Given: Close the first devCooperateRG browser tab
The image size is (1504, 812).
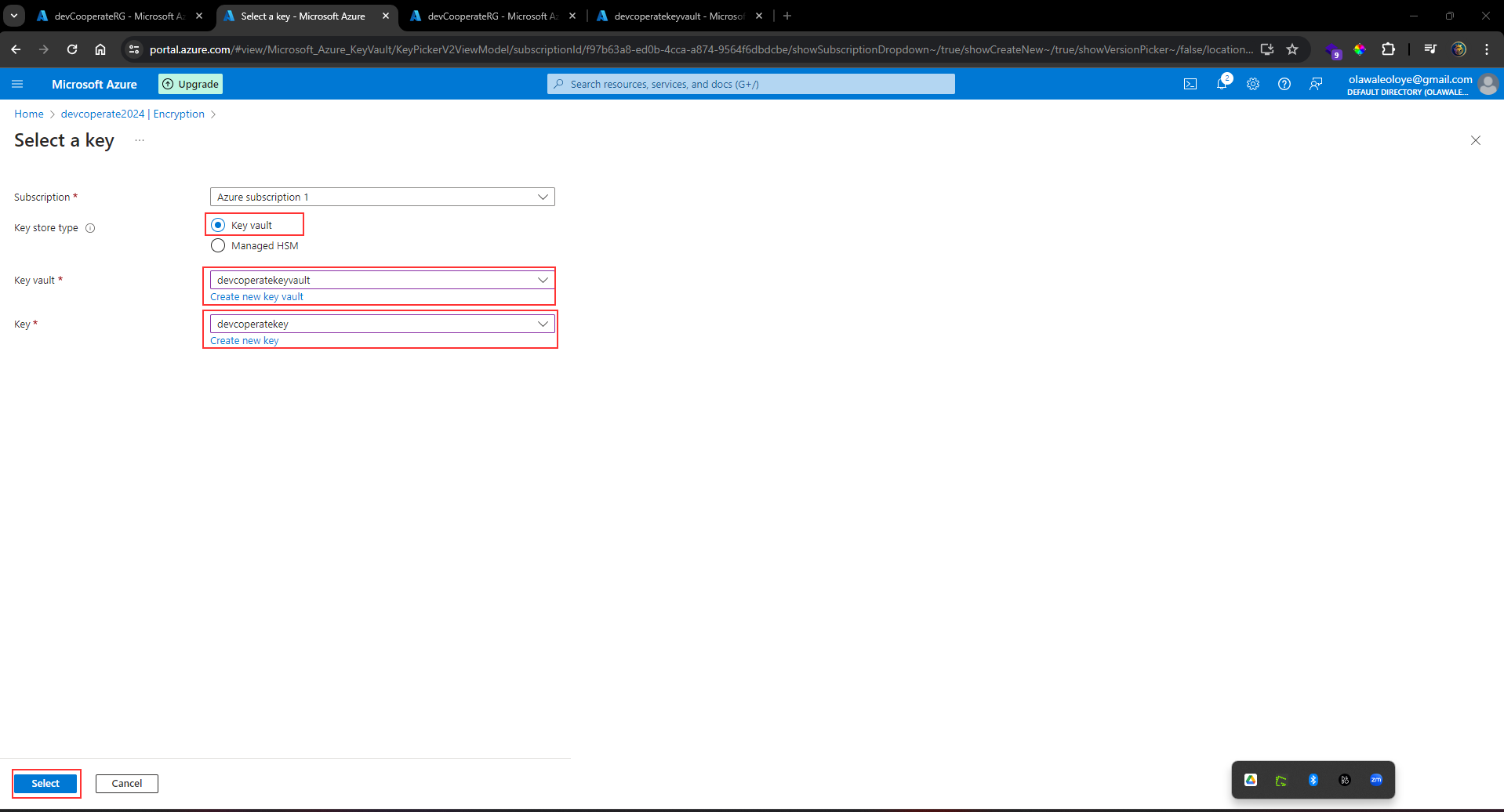Looking at the screenshot, I should click(x=199, y=16).
